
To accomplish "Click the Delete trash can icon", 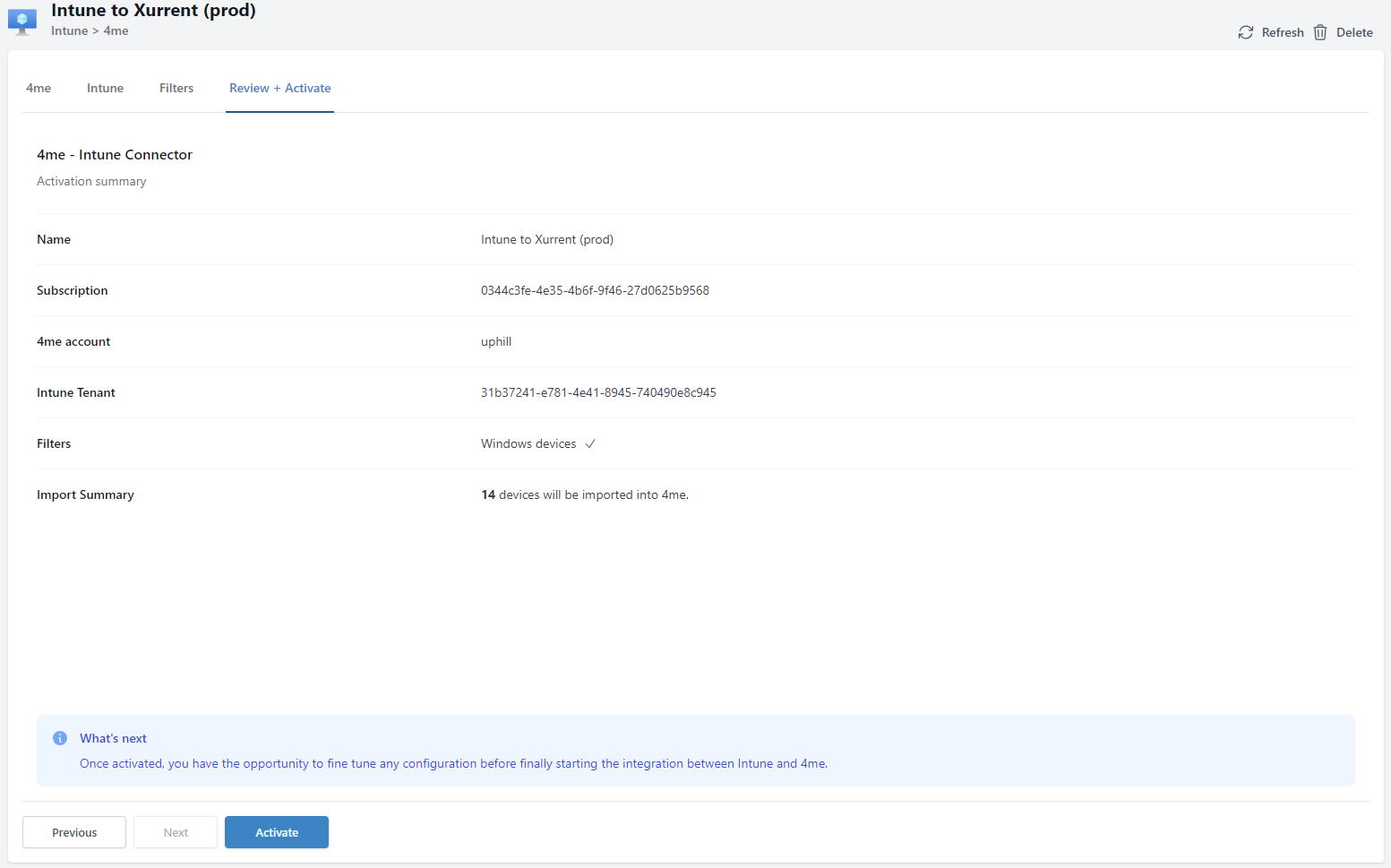I will [x=1320, y=32].
